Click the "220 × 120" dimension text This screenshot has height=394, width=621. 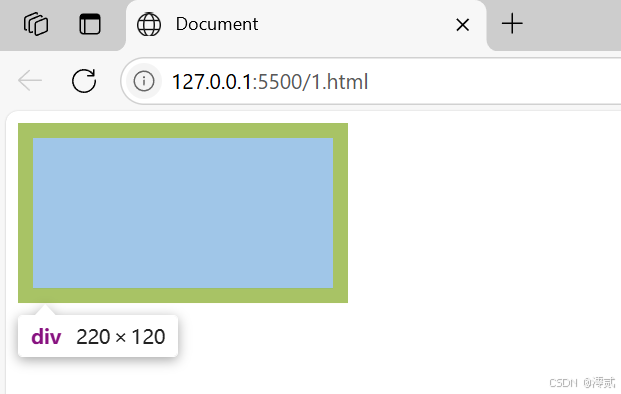coord(121,337)
